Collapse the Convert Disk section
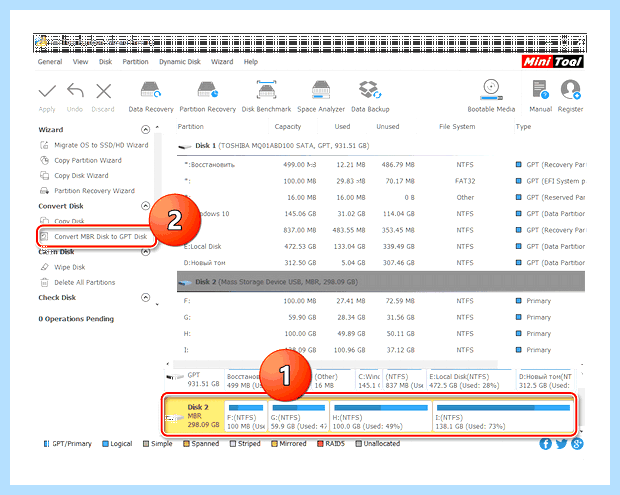This screenshot has width=620, height=495. click(x=146, y=206)
